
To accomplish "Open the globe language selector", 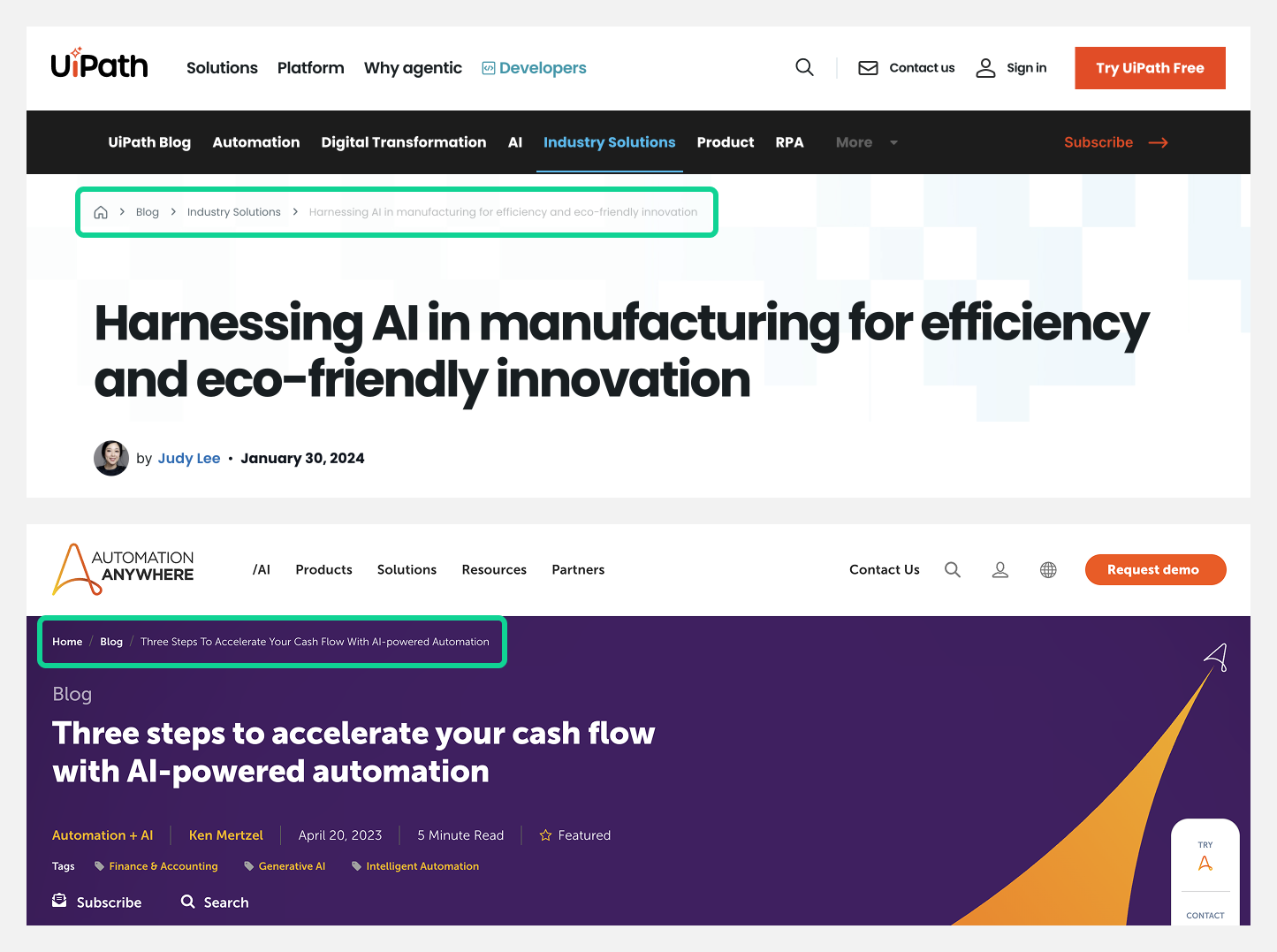I will click(x=1048, y=569).
